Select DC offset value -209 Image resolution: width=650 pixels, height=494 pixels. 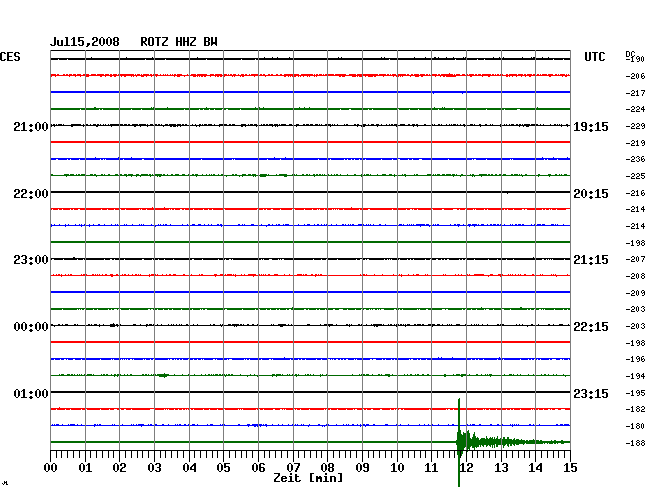[635, 293]
